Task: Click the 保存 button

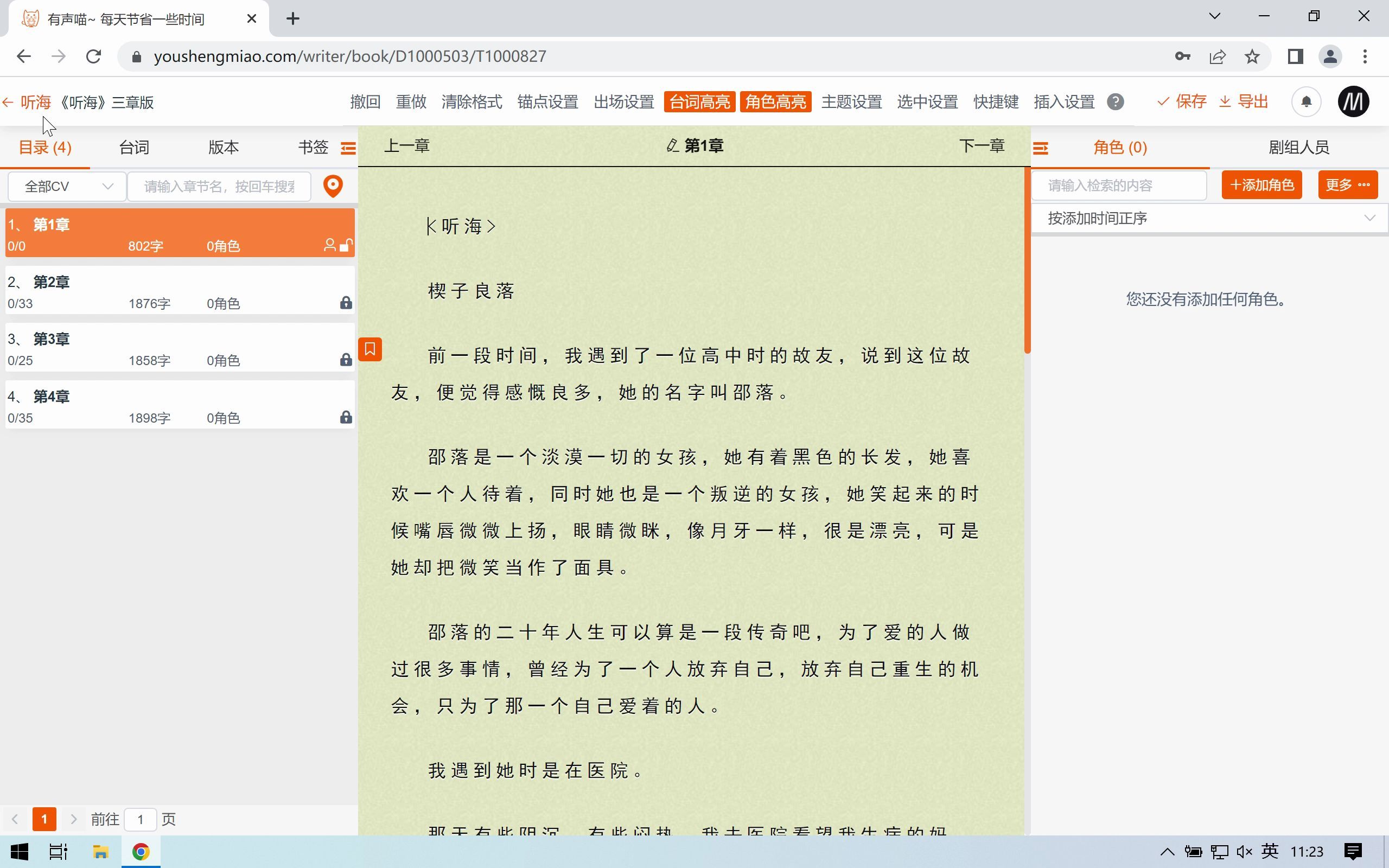Action: 1182,102
